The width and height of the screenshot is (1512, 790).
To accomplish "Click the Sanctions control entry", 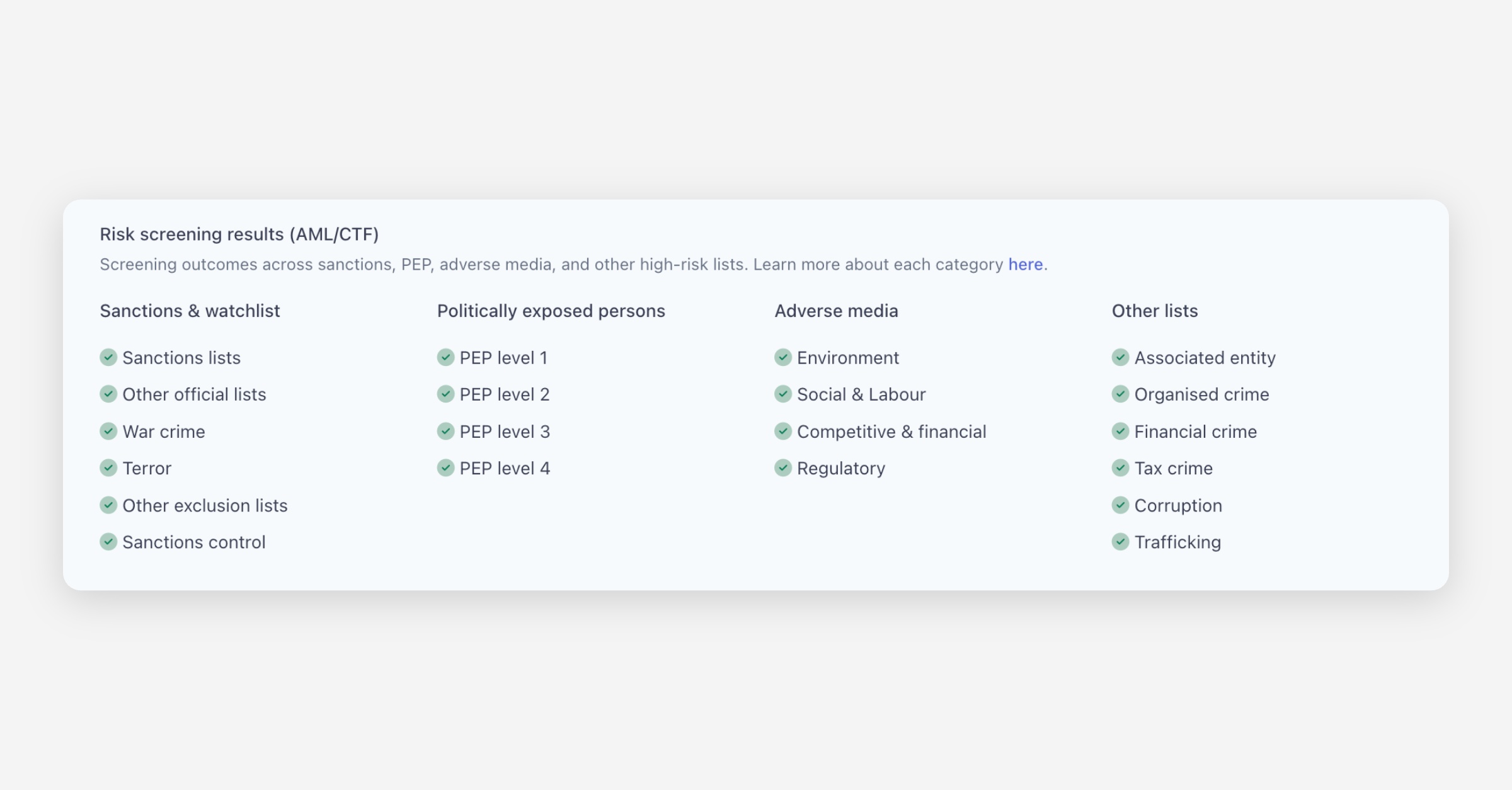I will pyautogui.click(x=193, y=542).
